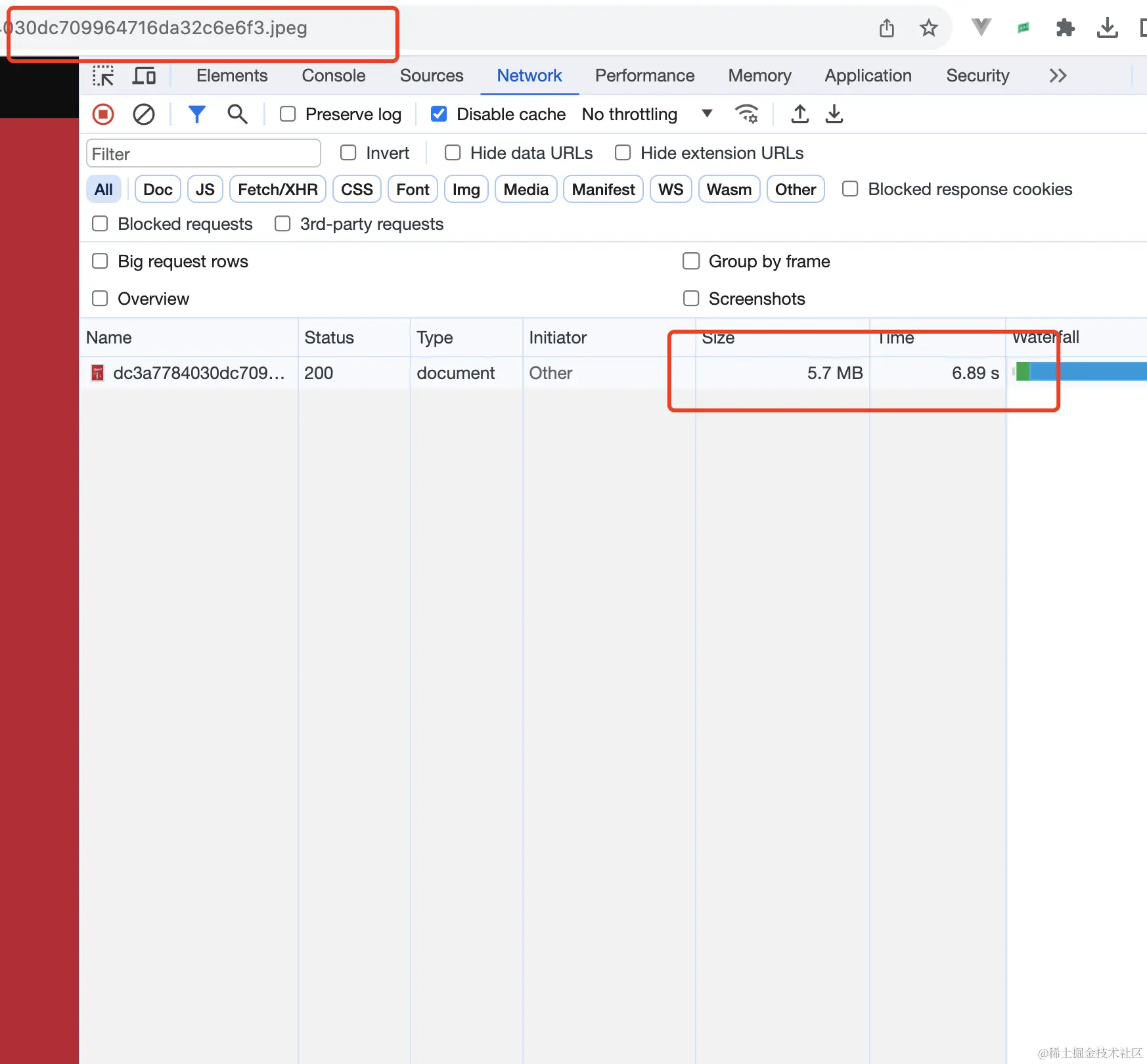The image size is (1147, 1064).
Task: Filter requests by Manifest type
Action: click(603, 189)
